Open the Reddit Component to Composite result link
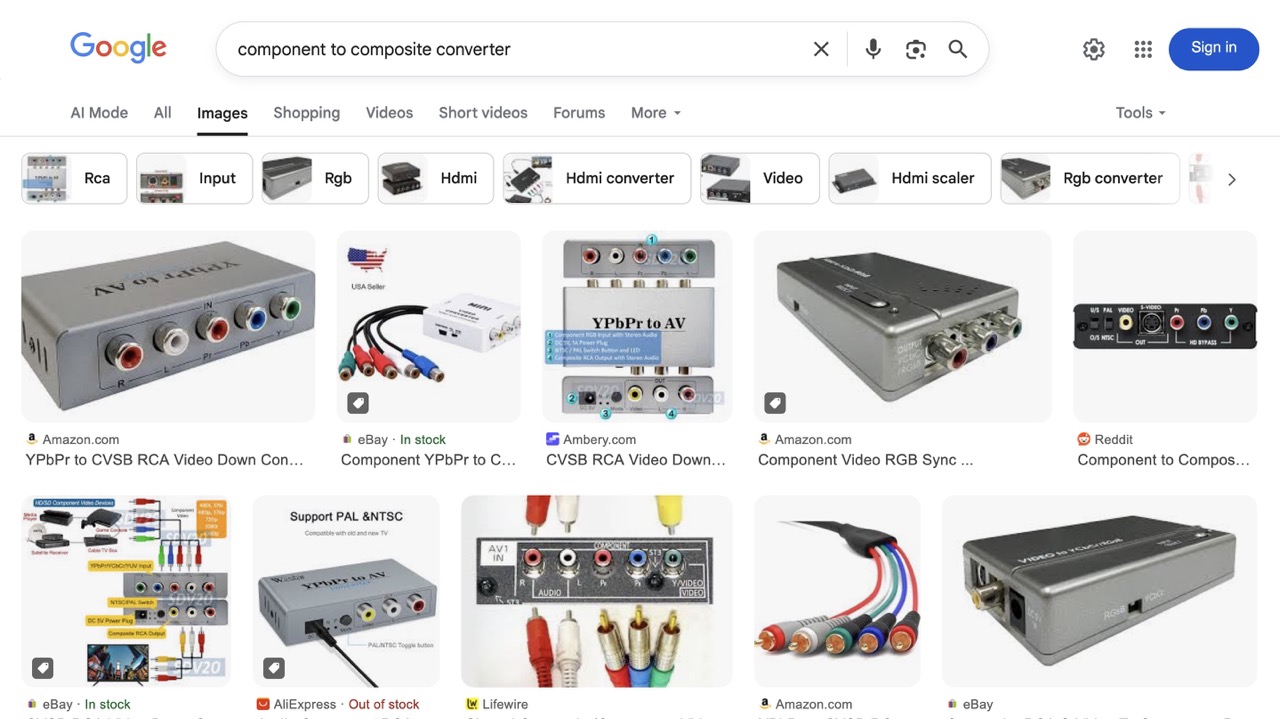Screen dimensions: 1280x719 pyautogui.click(x=1163, y=460)
